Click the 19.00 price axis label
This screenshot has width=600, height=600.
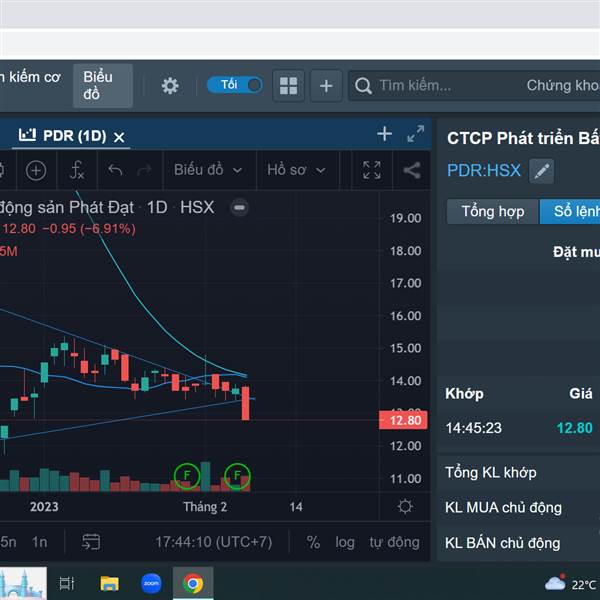click(406, 218)
